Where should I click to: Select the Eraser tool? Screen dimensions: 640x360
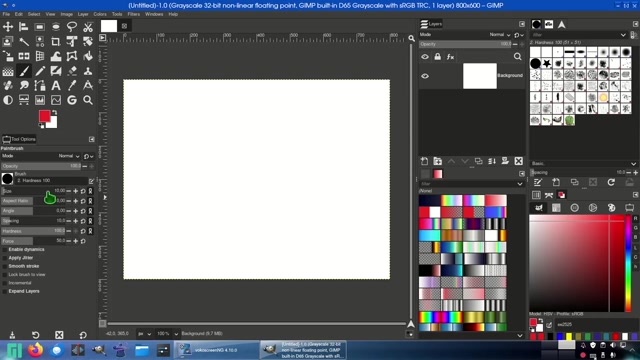coord(72,71)
